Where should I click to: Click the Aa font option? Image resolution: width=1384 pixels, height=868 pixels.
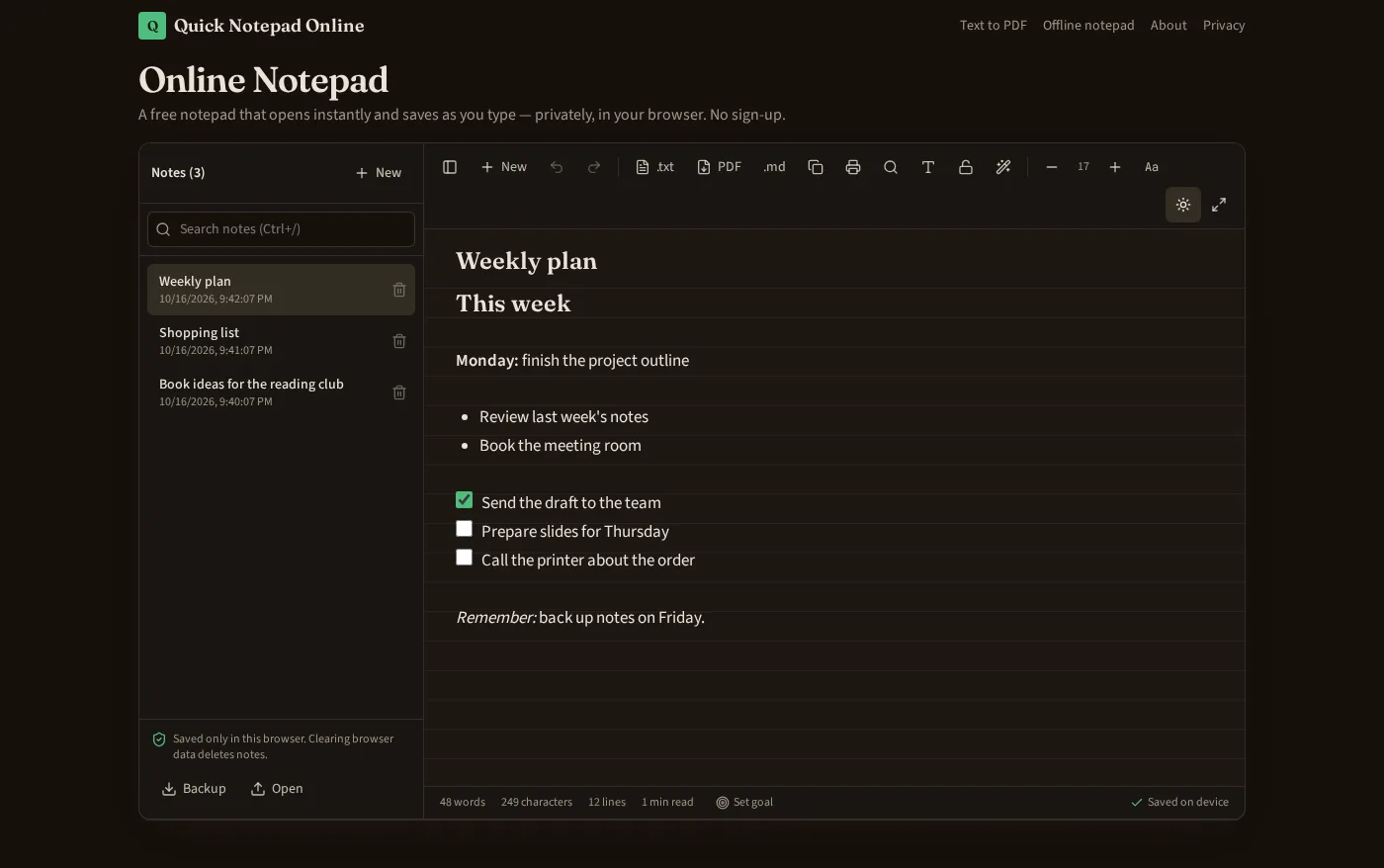point(1152,167)
